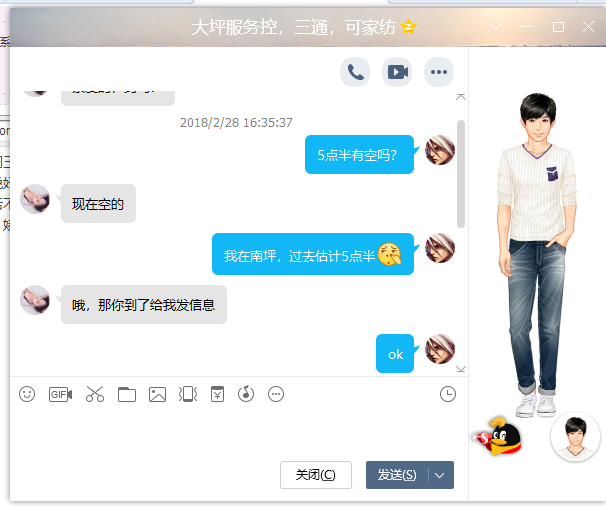606x506 pixels.
Task: Send a file using the folder icon
Action: (x=127, y=395)
